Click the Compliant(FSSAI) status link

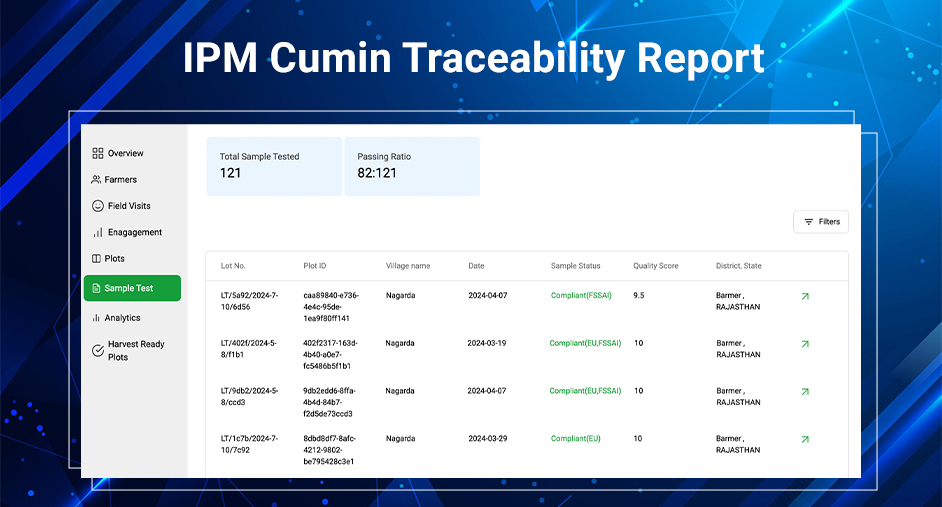tap(581, 296)
